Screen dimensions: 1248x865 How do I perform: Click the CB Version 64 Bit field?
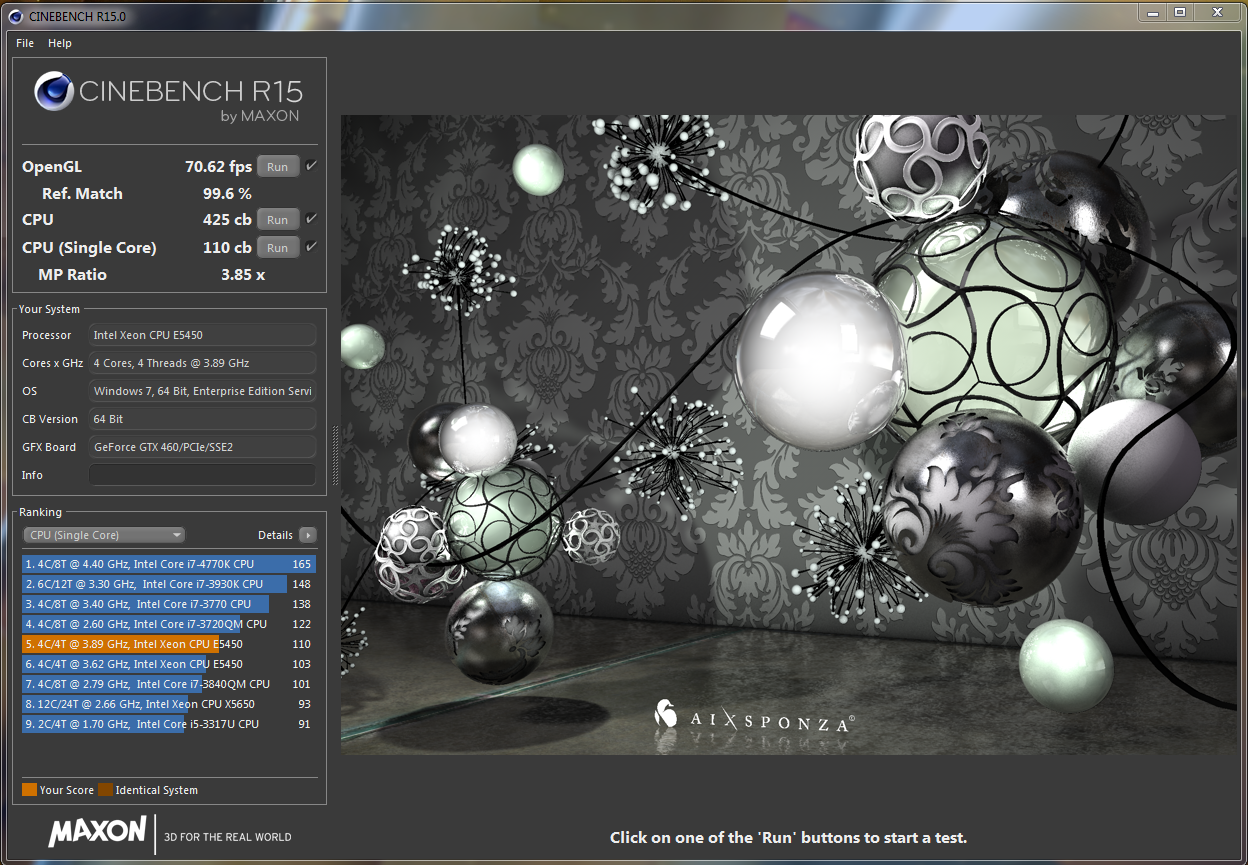[203, 419]
